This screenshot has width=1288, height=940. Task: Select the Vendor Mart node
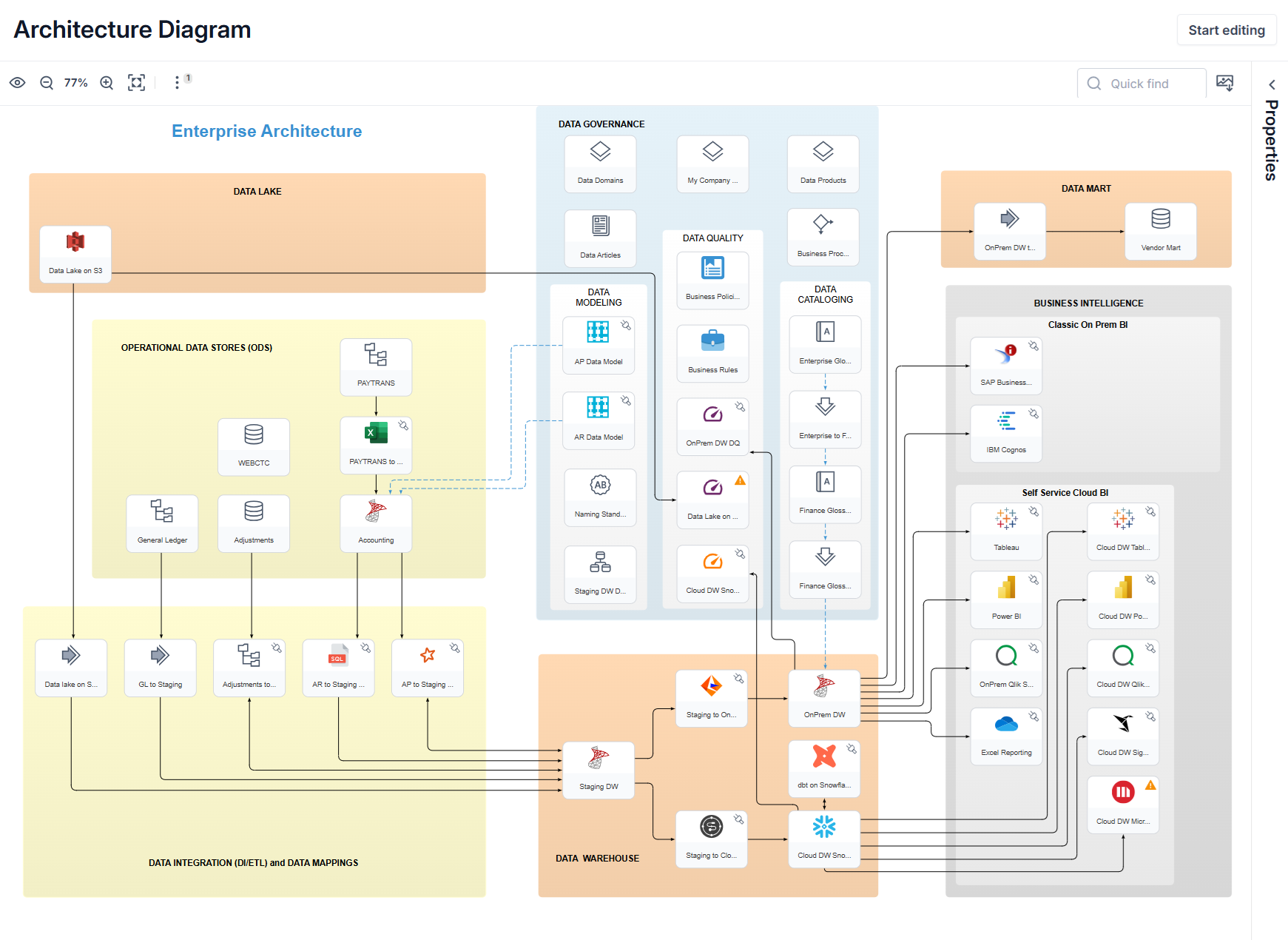1161,231
